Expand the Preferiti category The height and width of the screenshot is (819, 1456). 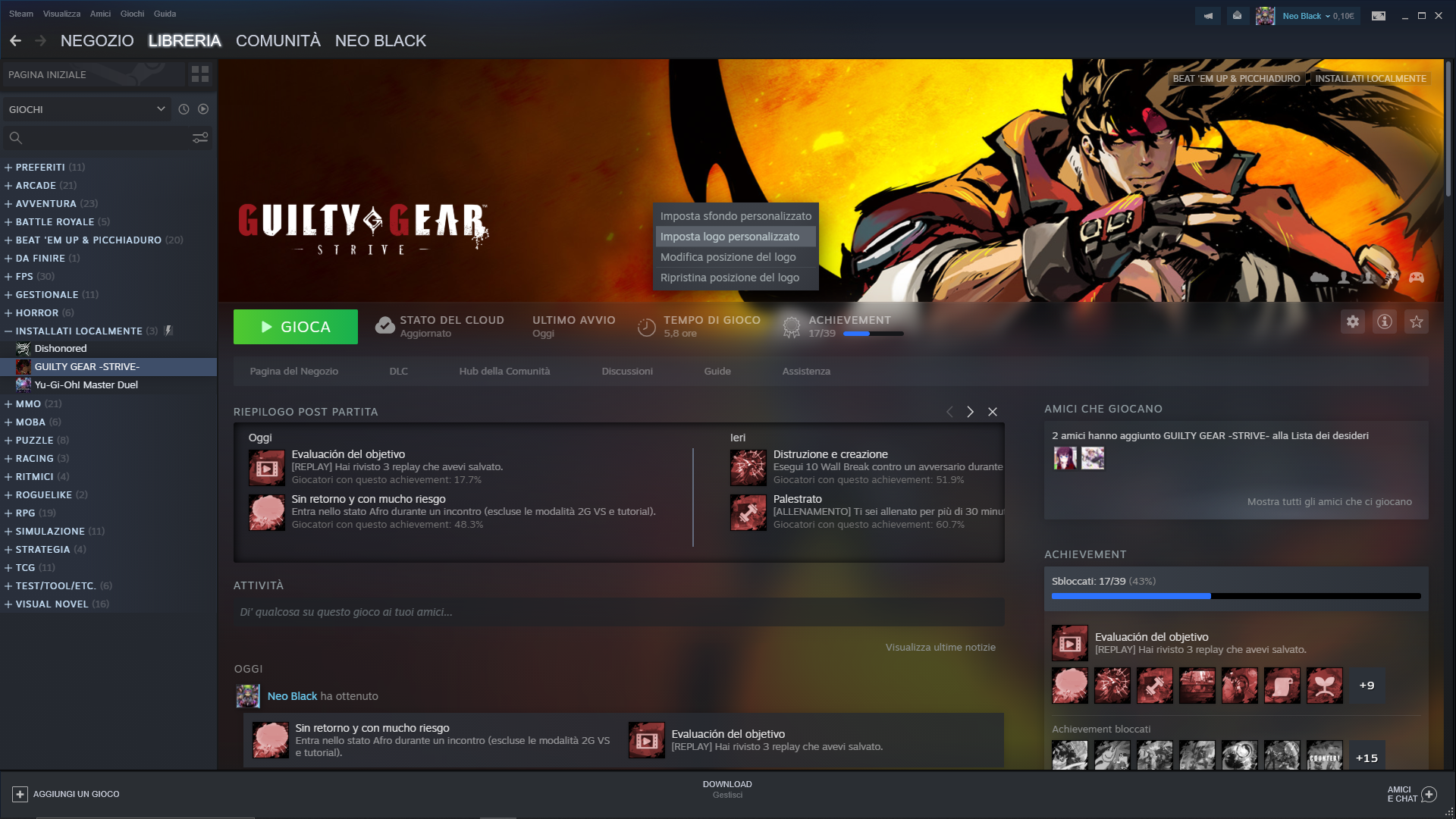pyautogui.click(x=8, y=168)
